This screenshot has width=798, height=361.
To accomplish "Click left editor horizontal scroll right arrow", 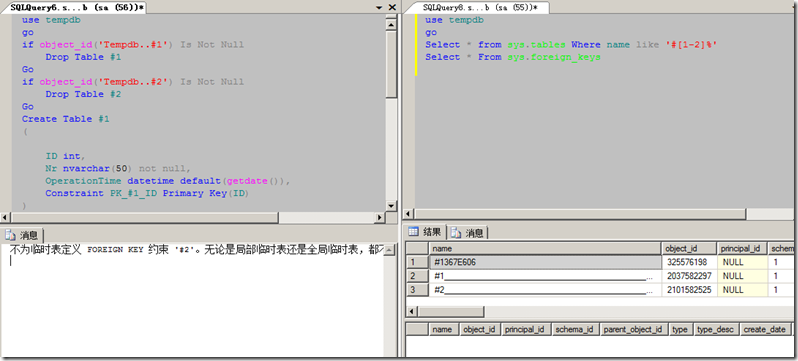I will 379,217.
